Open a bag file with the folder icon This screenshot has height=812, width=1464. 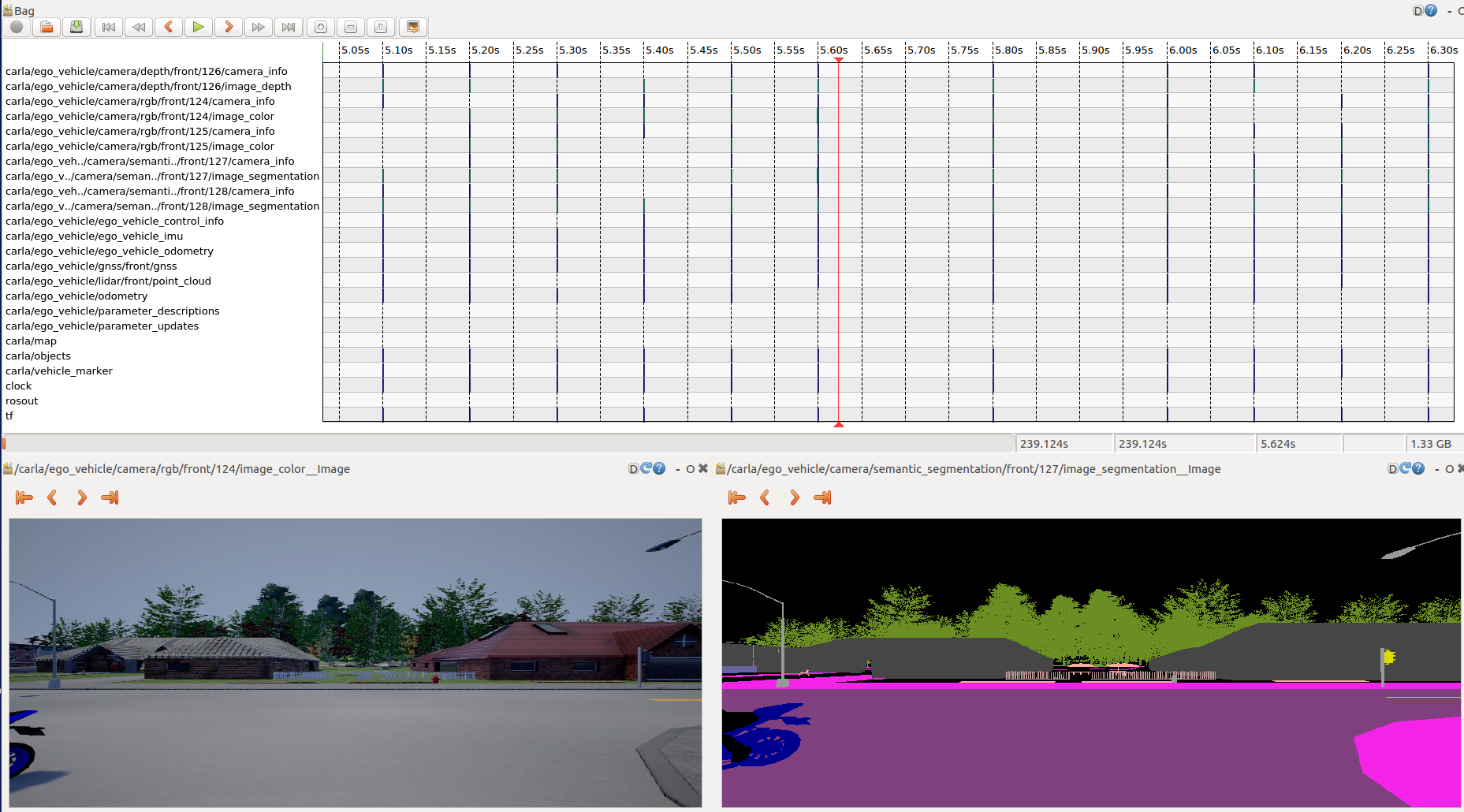(47, 27)
